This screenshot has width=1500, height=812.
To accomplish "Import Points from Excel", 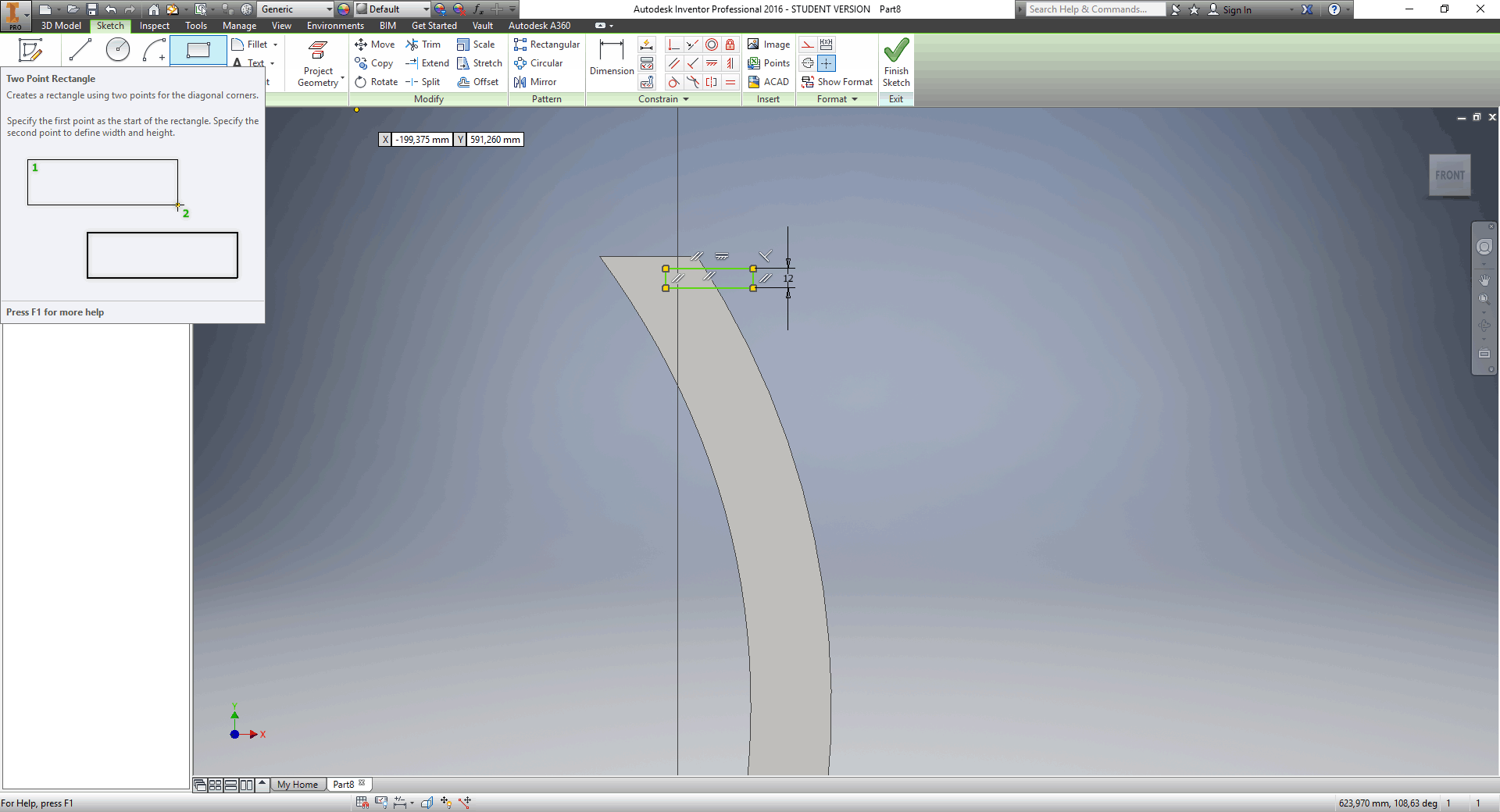I will click(769, 63).
